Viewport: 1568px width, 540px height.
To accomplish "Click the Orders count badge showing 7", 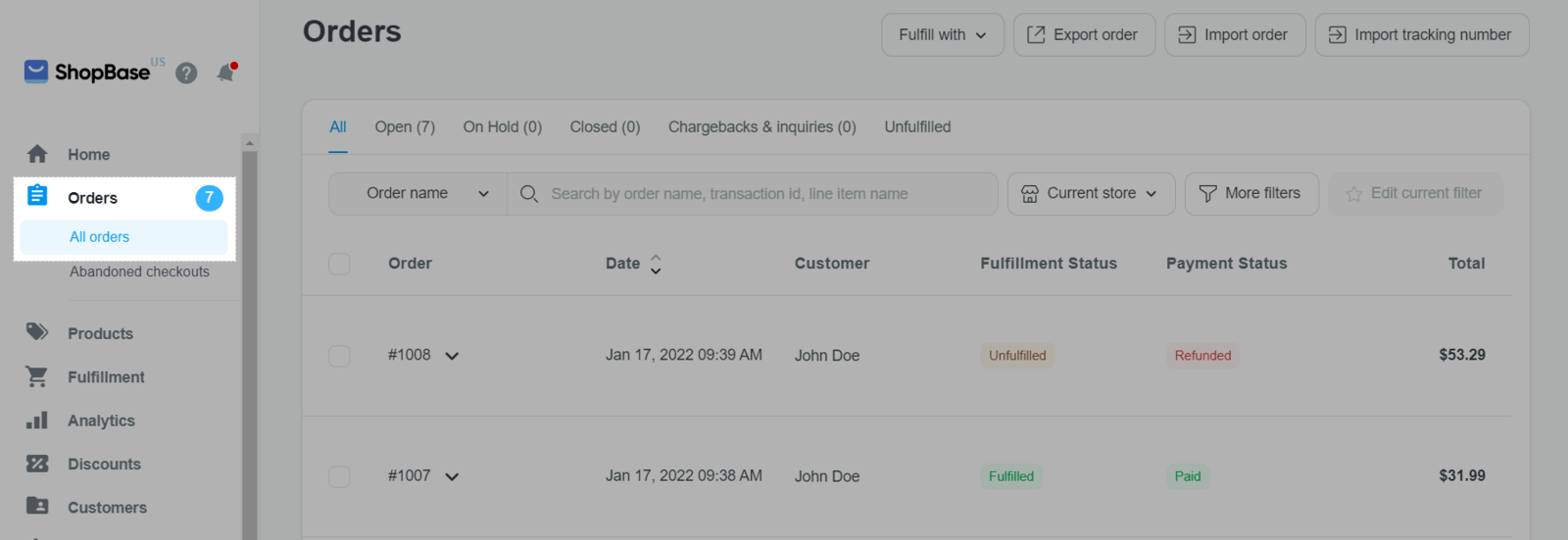I will click(x=209, y=198).
